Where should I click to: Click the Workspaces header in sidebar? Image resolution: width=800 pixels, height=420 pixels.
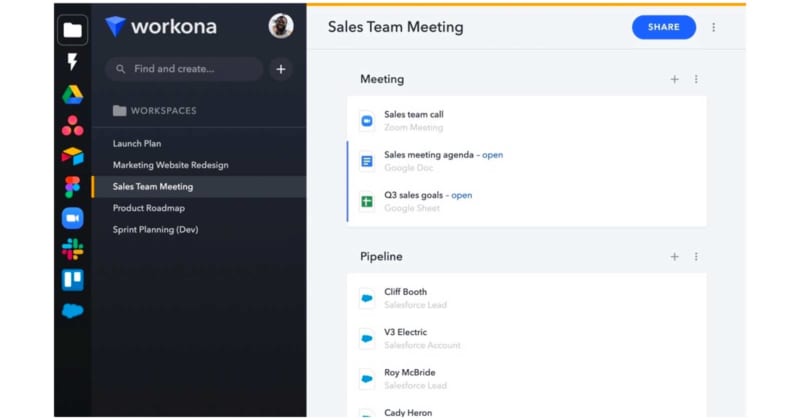tap(155, 111)
